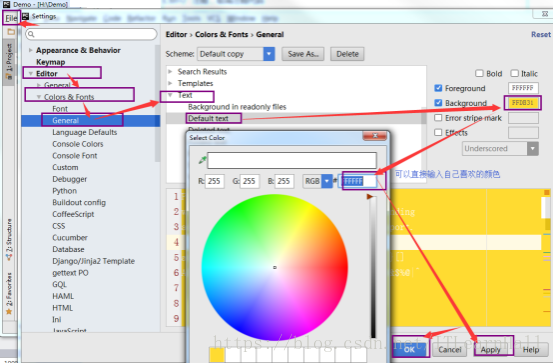Click the R value field
554x363 pixels.
point(214,181)
